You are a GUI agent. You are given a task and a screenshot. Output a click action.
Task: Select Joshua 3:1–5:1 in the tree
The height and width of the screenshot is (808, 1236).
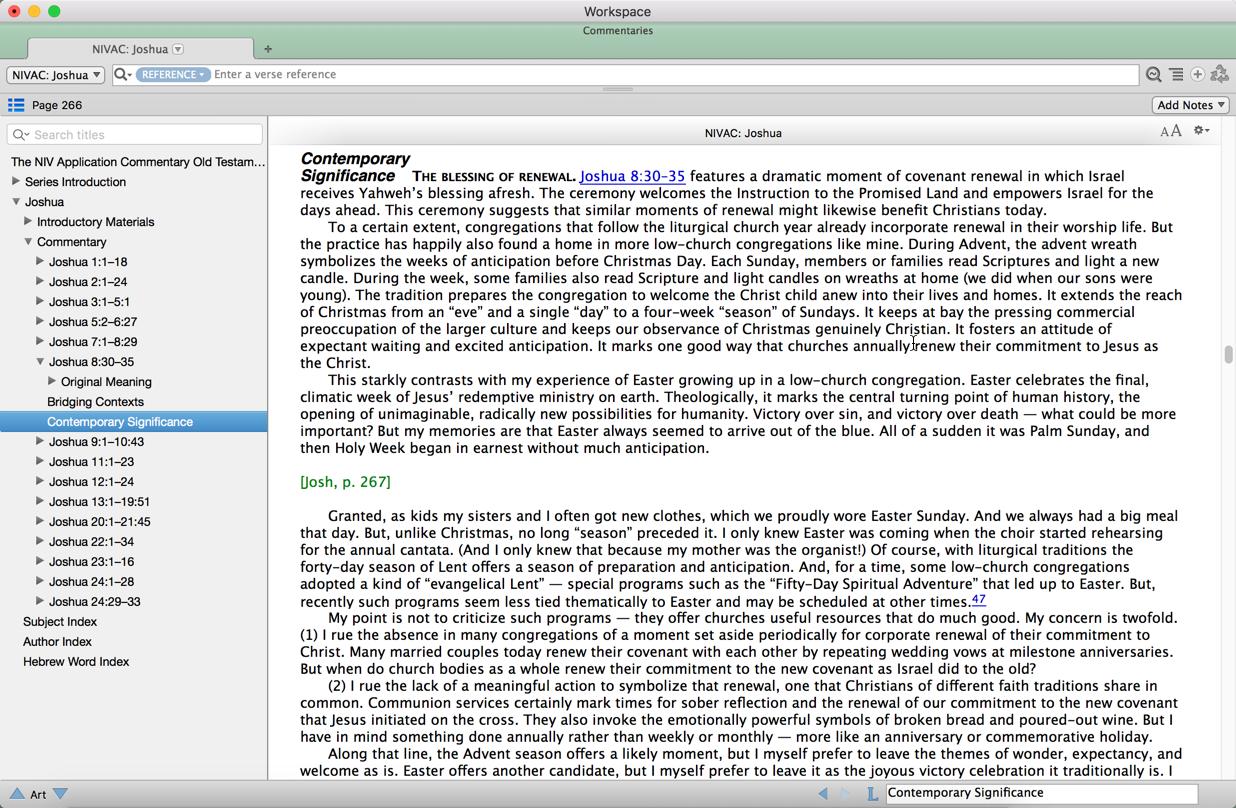click(89, 302)
